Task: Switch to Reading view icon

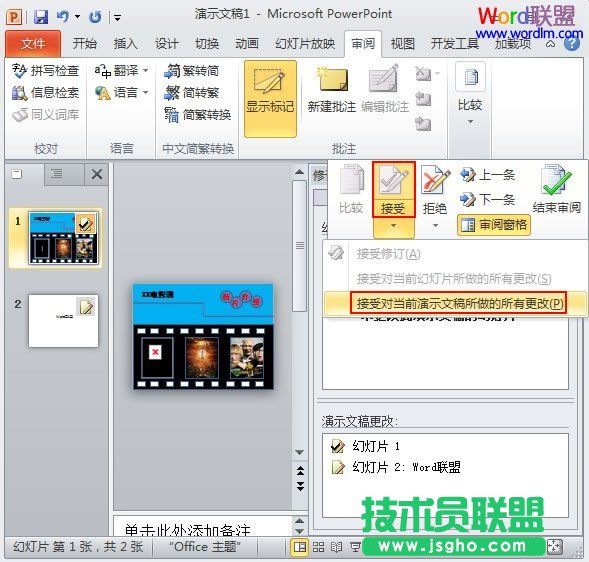Action: click(x=336, y=547)
